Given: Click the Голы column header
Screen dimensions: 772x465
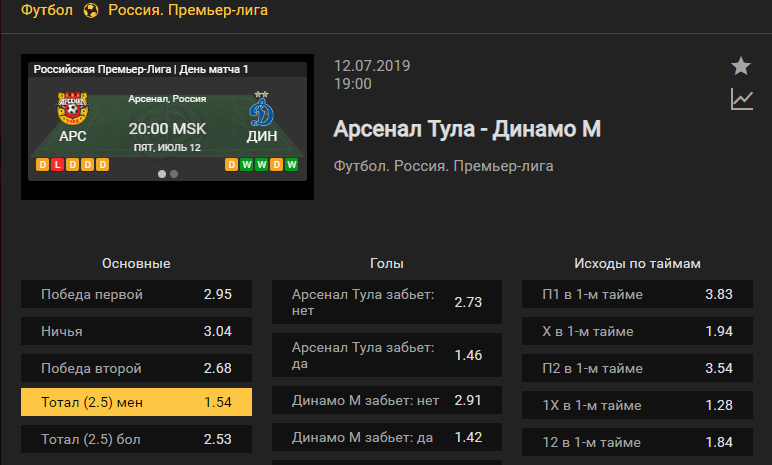Looking at the screenshot, I should (x=387, y=264).
